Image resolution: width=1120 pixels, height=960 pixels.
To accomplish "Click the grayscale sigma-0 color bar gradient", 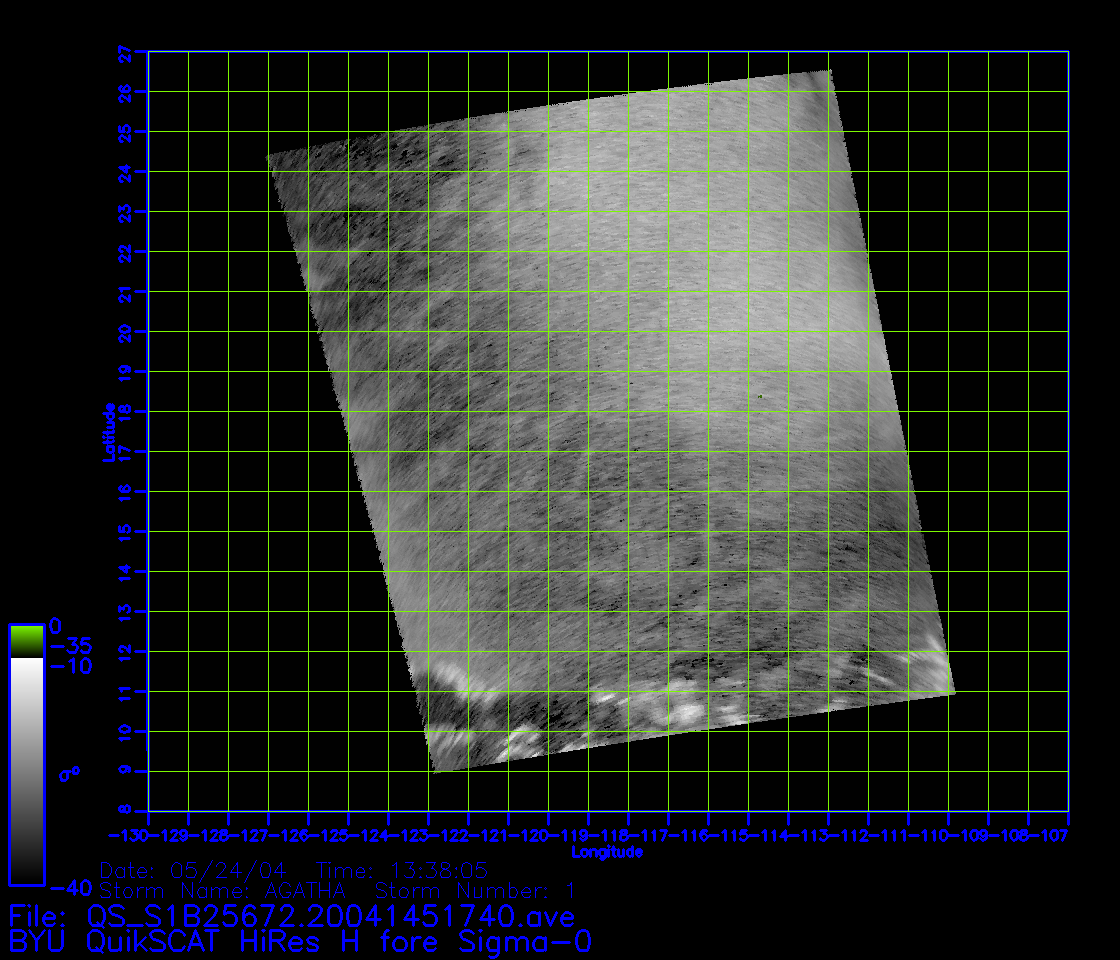I will pos(26,770).
